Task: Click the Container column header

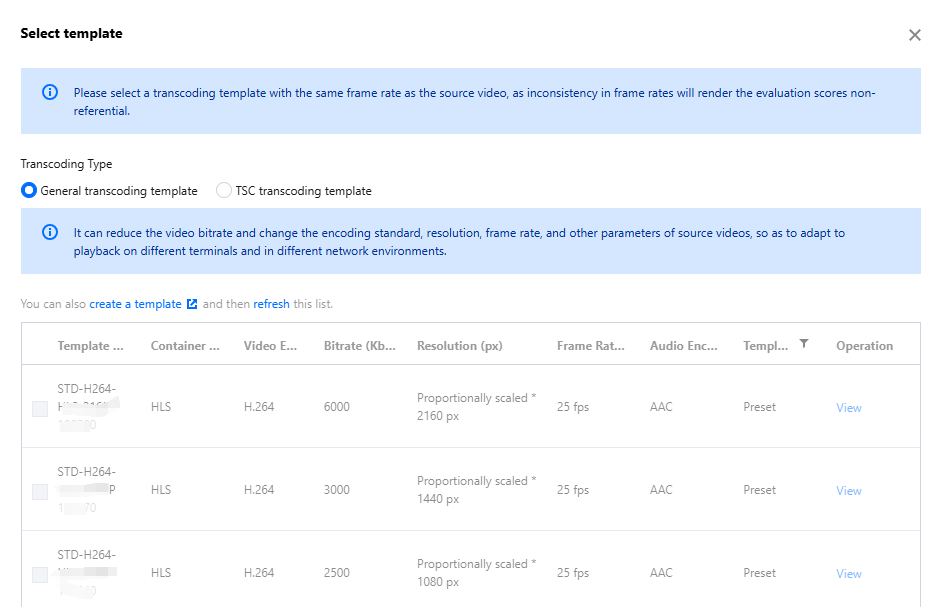Action: (185, 346)
